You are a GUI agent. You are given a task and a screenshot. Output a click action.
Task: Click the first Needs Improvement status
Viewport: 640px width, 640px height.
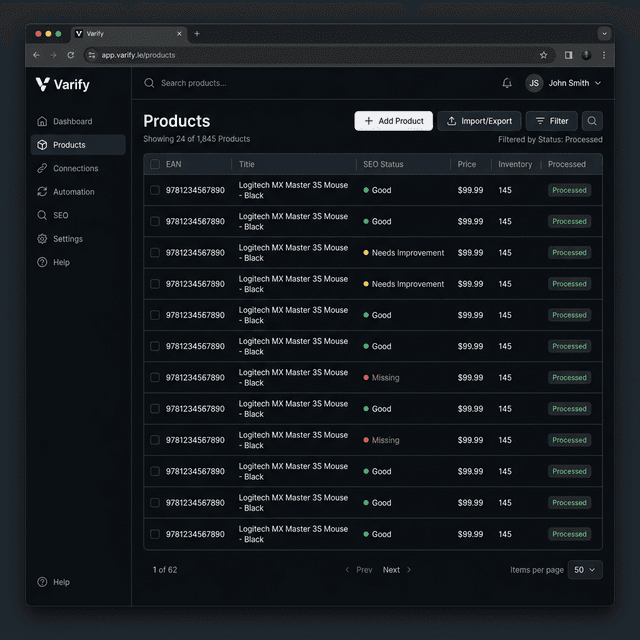pos(404,253)
